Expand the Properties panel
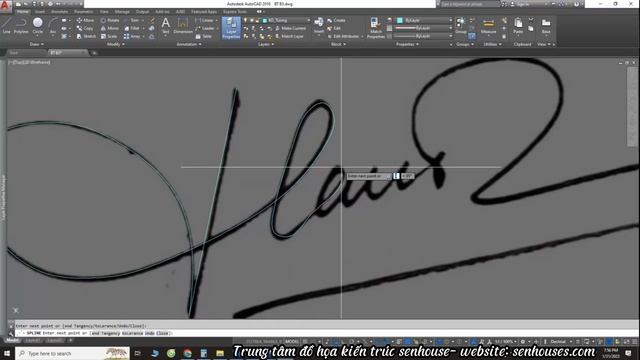 coord(407,44)
